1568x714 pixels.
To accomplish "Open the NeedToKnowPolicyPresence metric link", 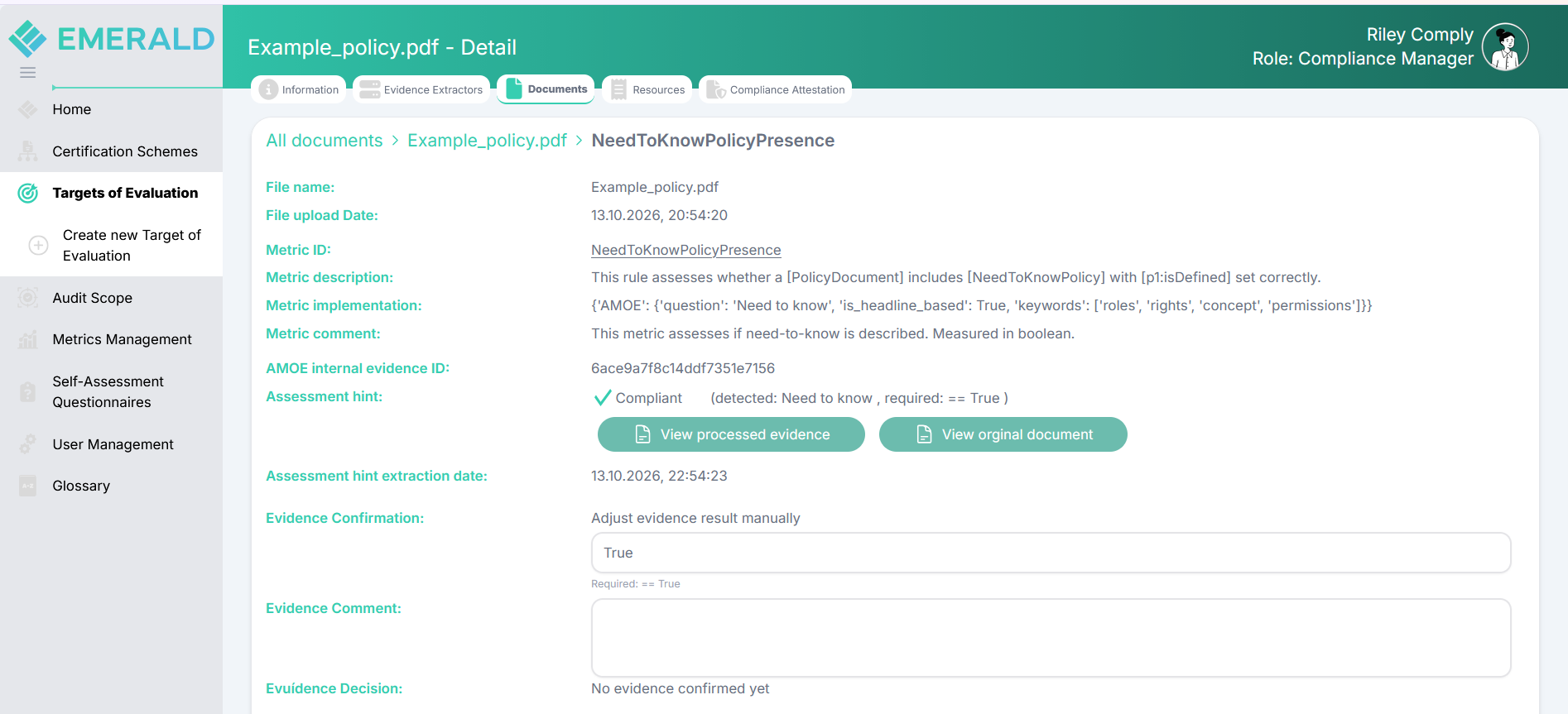I will pyautogui.click(x=685, y=250).
